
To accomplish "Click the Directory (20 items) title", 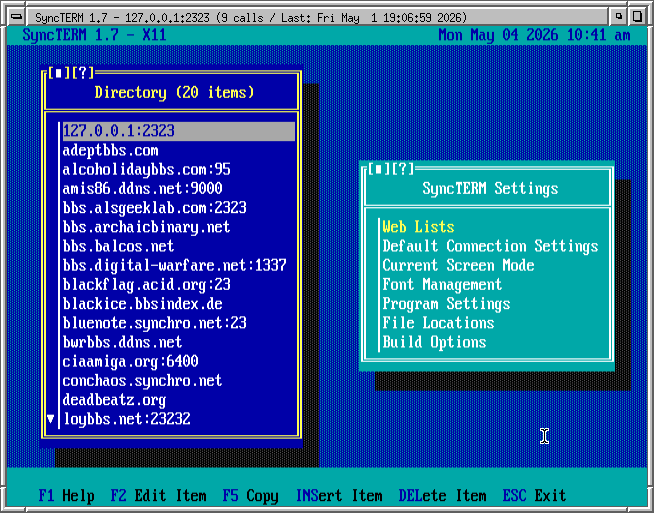I will point(174,92).
